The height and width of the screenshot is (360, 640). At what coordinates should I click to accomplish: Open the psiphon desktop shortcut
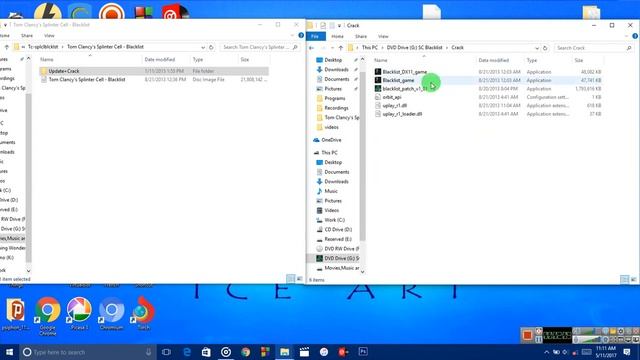click(x=16, y=313)
